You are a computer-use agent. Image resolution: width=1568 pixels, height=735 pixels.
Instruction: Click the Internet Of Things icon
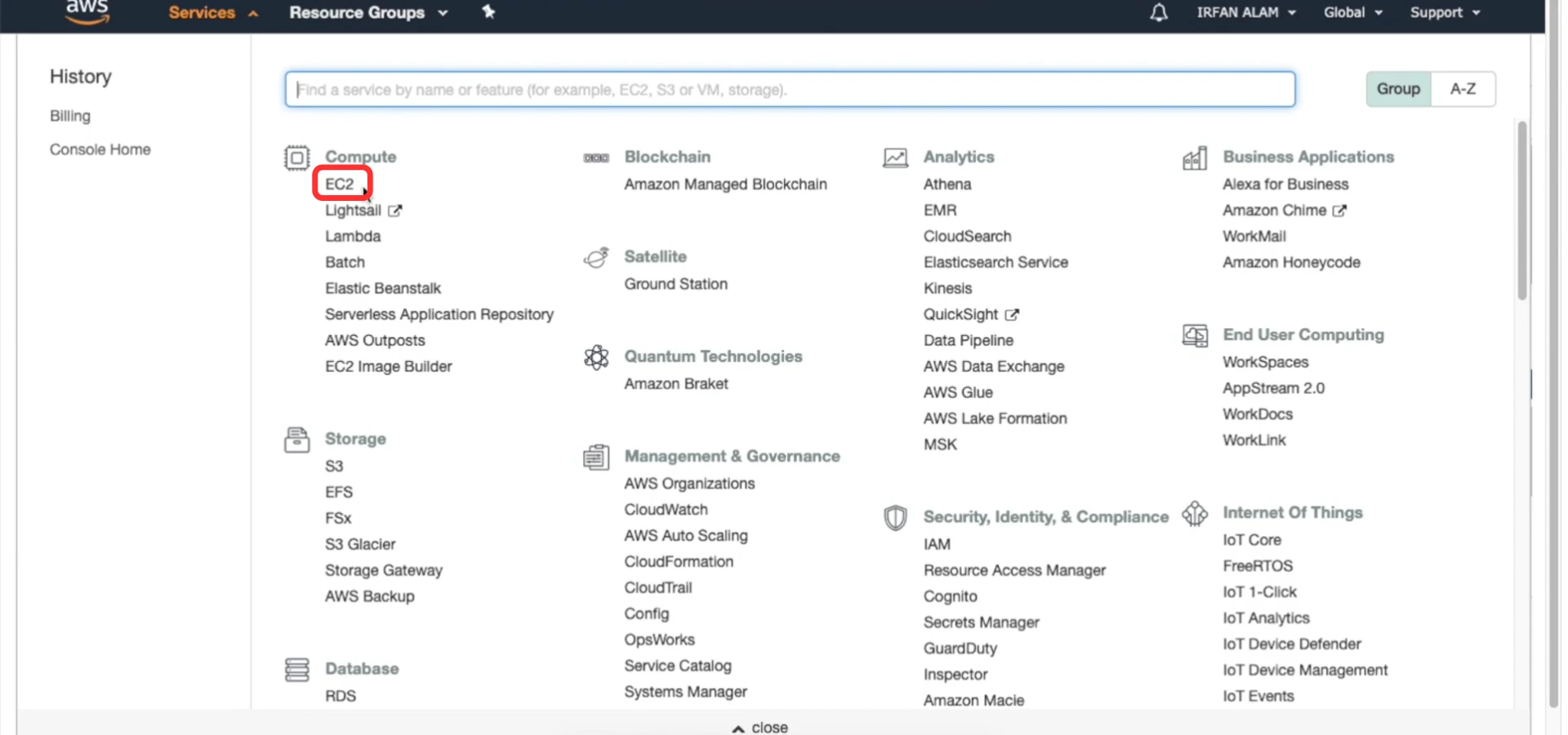(1195, 514)
